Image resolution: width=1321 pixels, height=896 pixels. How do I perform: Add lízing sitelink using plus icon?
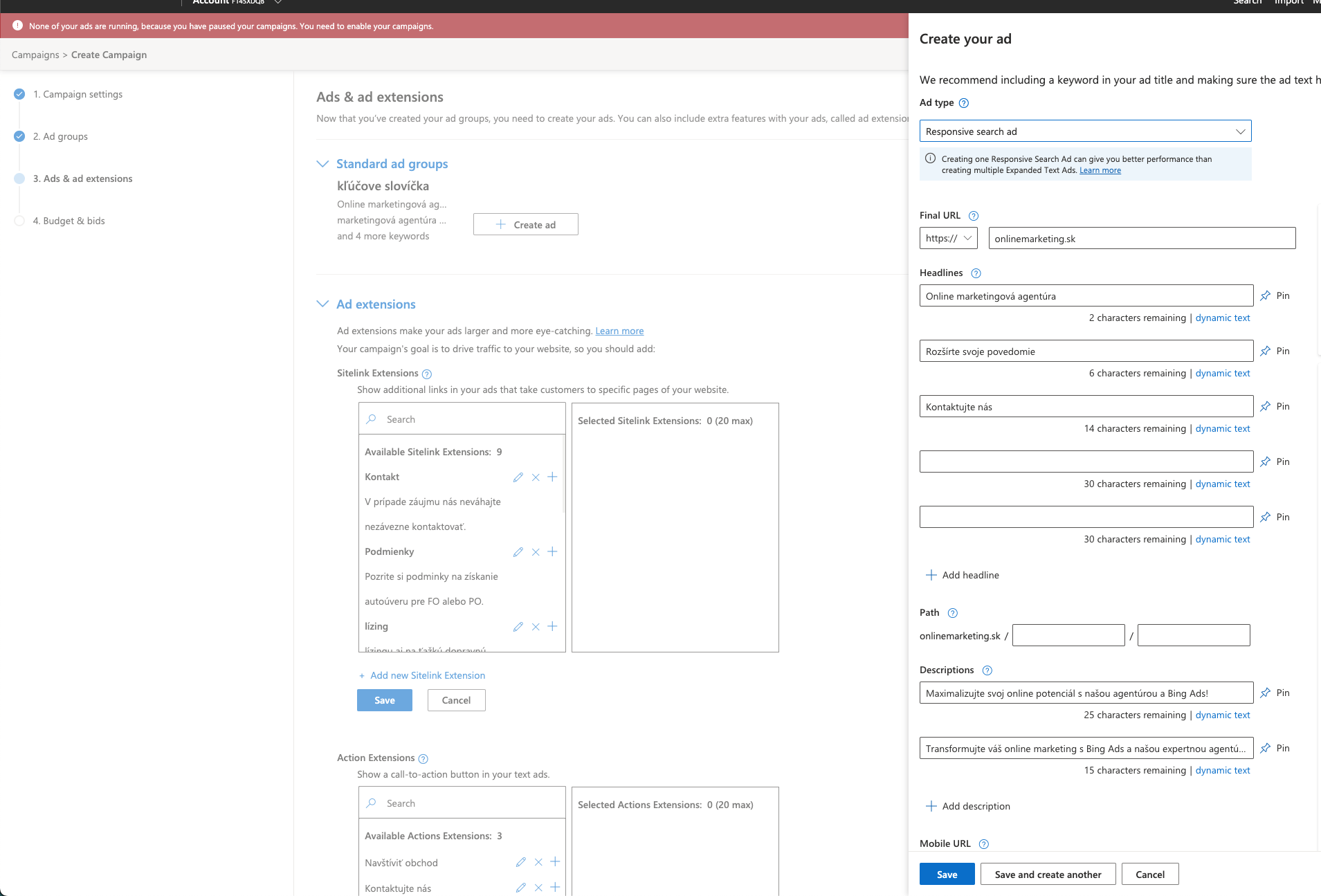click(x=552, y=627)
